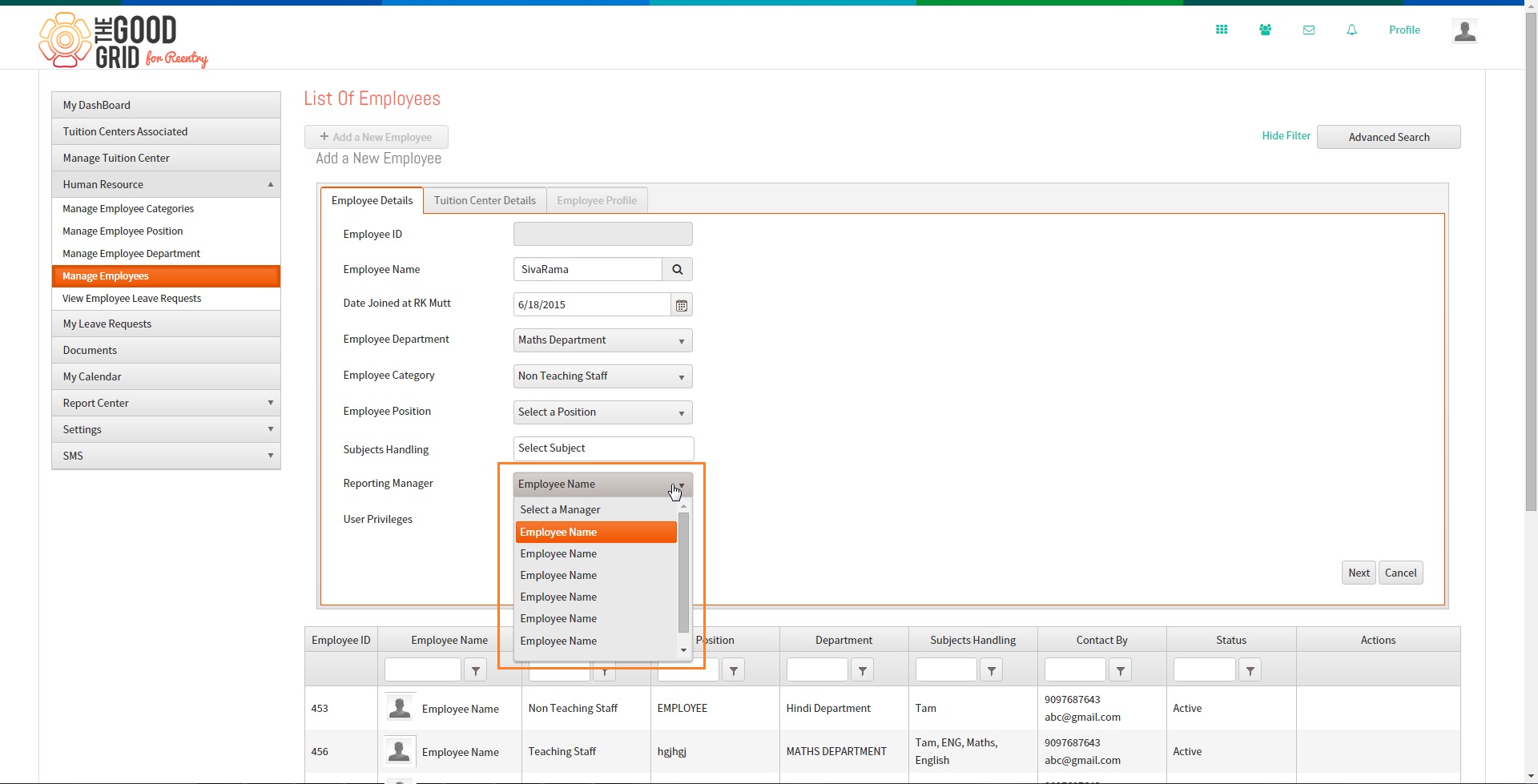Viewport: 1538px width, 784px height.
Task: Open Manage Employees submenu item
Action: coord(166,276)
